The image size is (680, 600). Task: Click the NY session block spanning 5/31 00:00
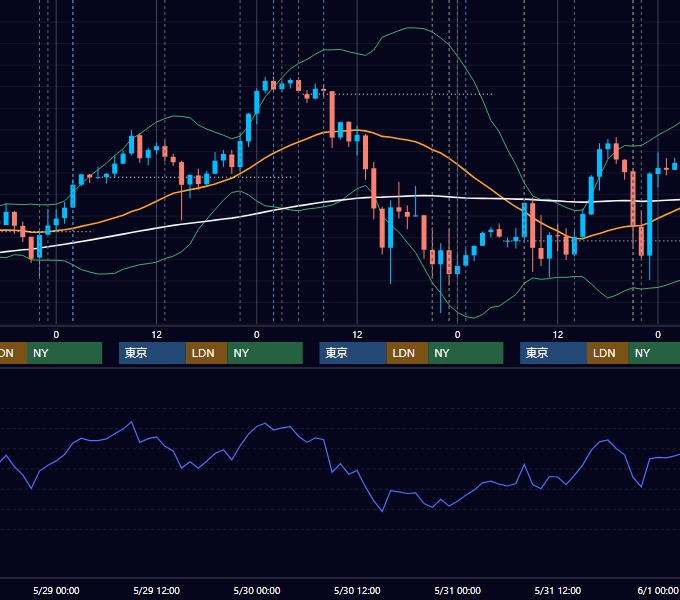pos(466,353)
